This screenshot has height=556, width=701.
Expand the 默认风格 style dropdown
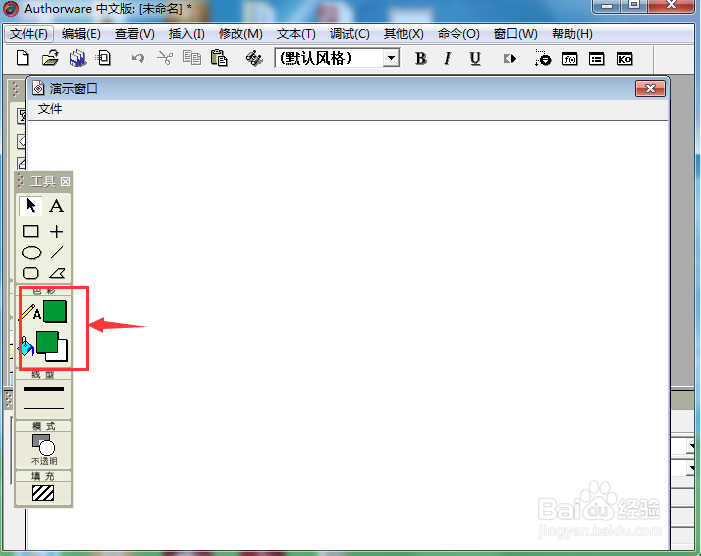click(391, 58)
